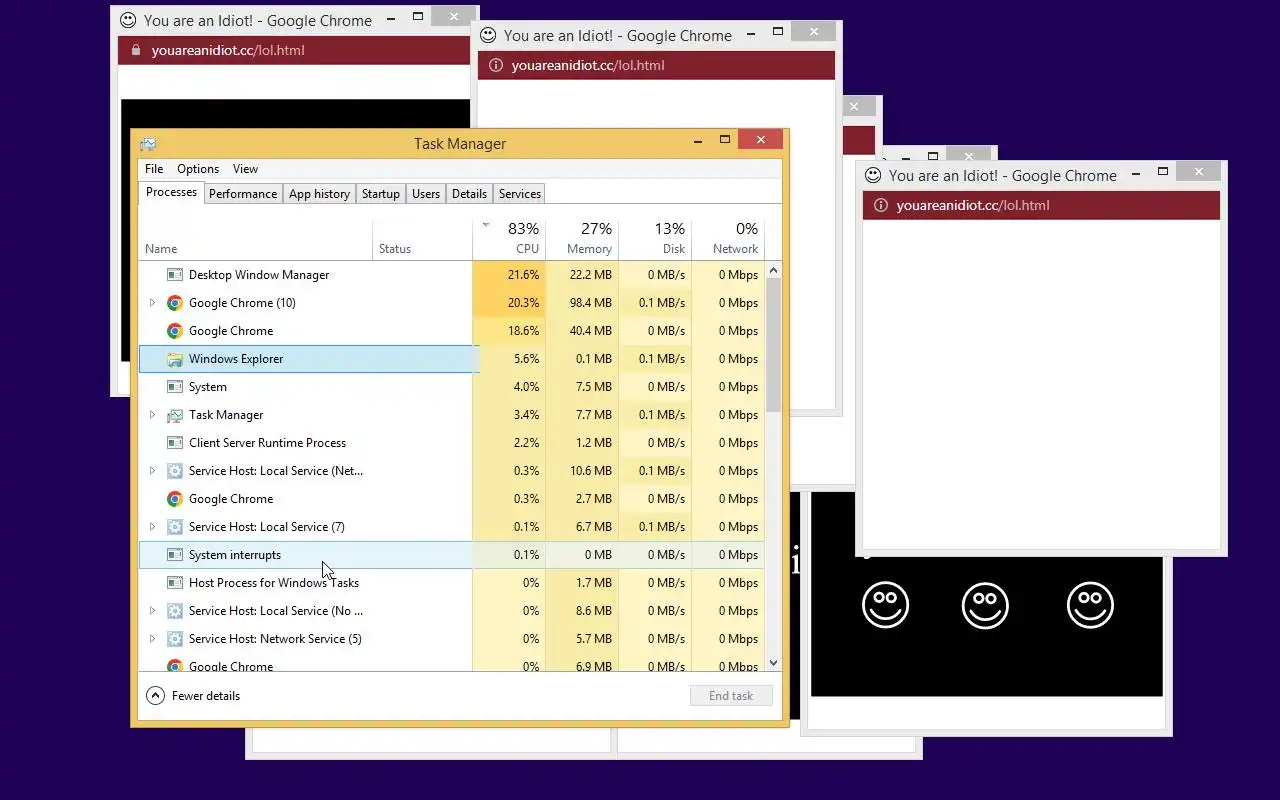Select the Windows Explorer process row
The image size is (1280, 800).
tap(452, 359)
